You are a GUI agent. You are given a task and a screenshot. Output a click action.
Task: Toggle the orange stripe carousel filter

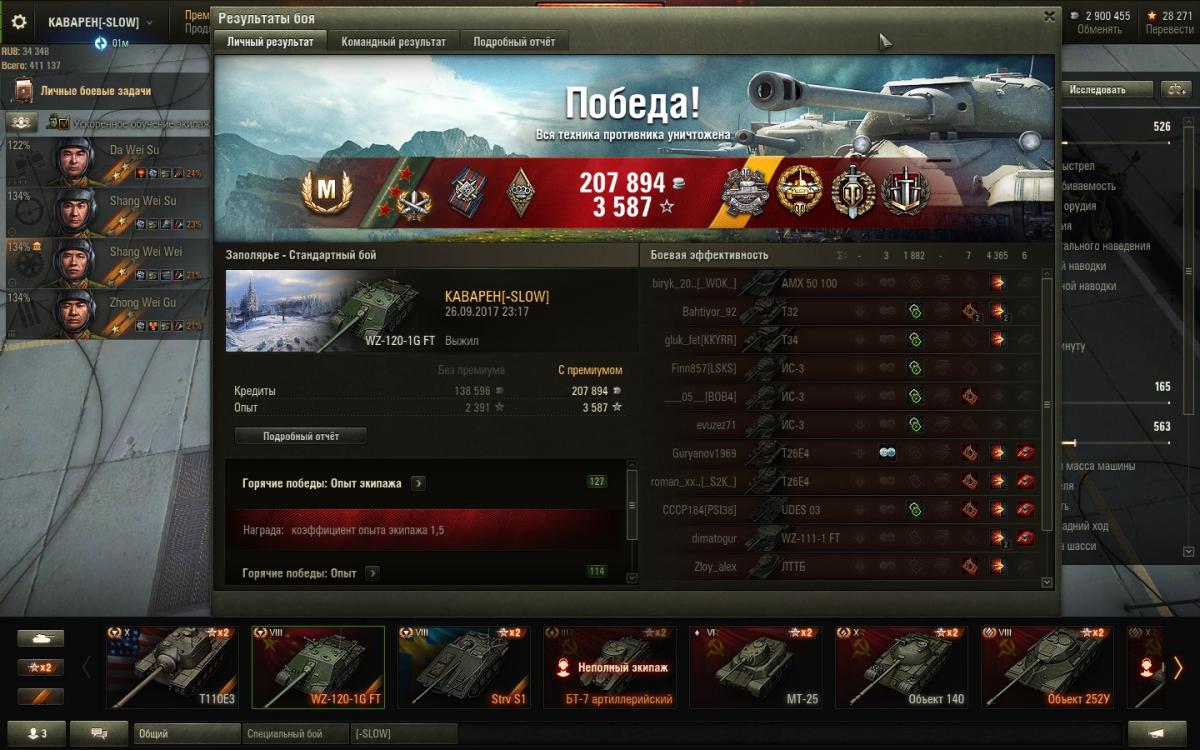click(41, 696)
